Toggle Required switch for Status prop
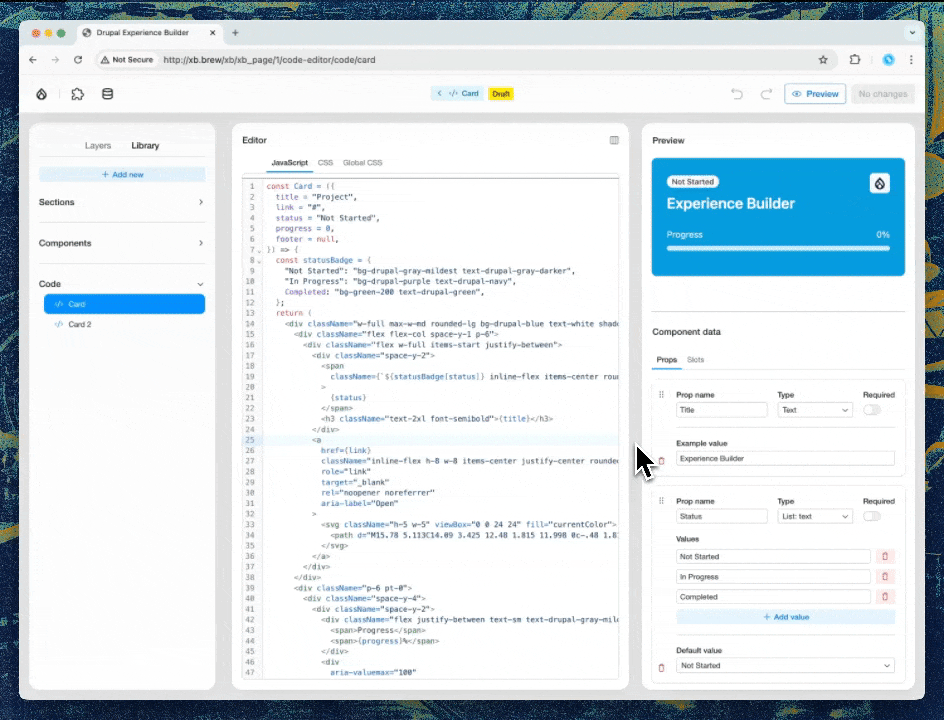The image size is (944, 720). click(x=872, y=517)
